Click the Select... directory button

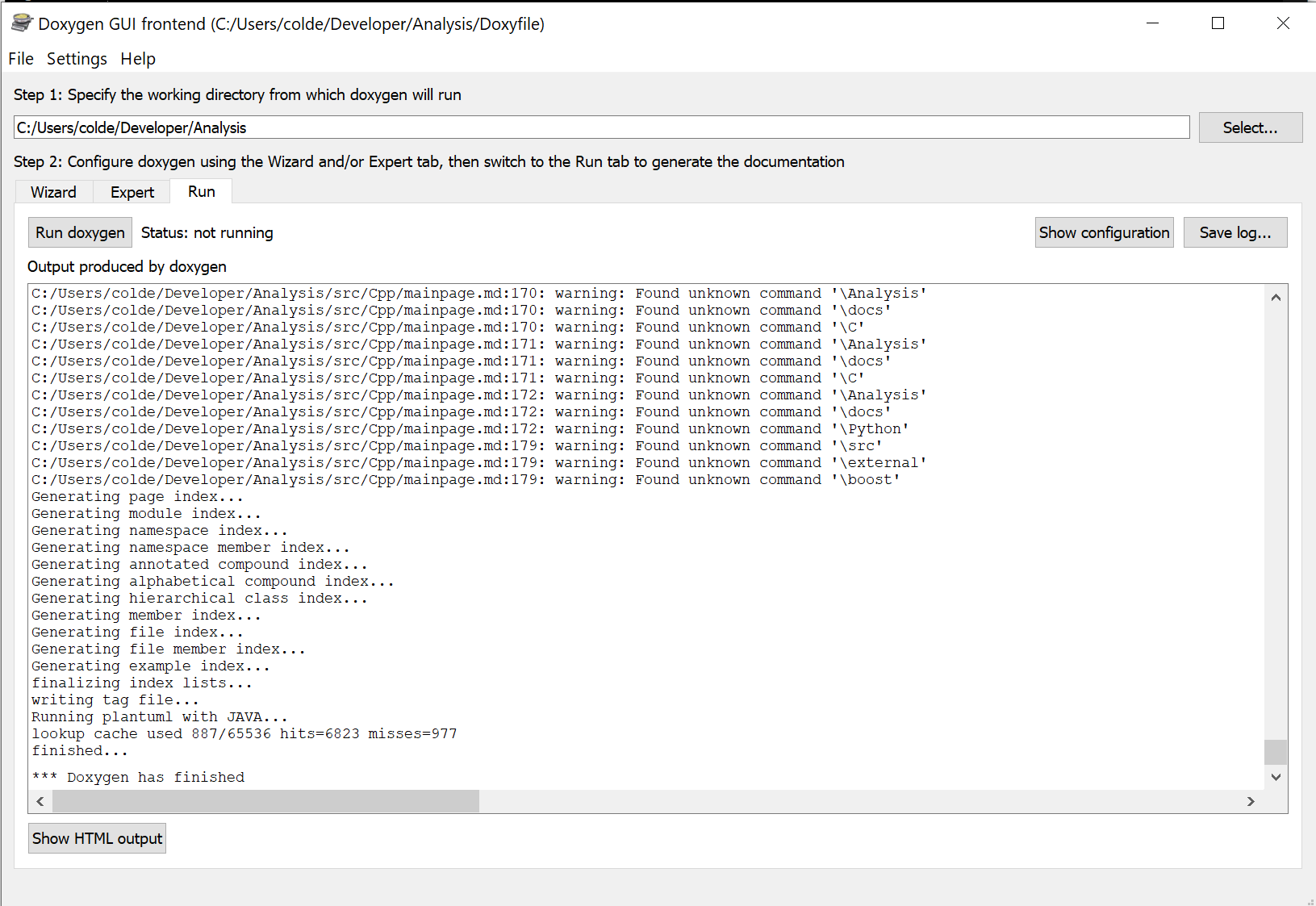pos(1250,127)
